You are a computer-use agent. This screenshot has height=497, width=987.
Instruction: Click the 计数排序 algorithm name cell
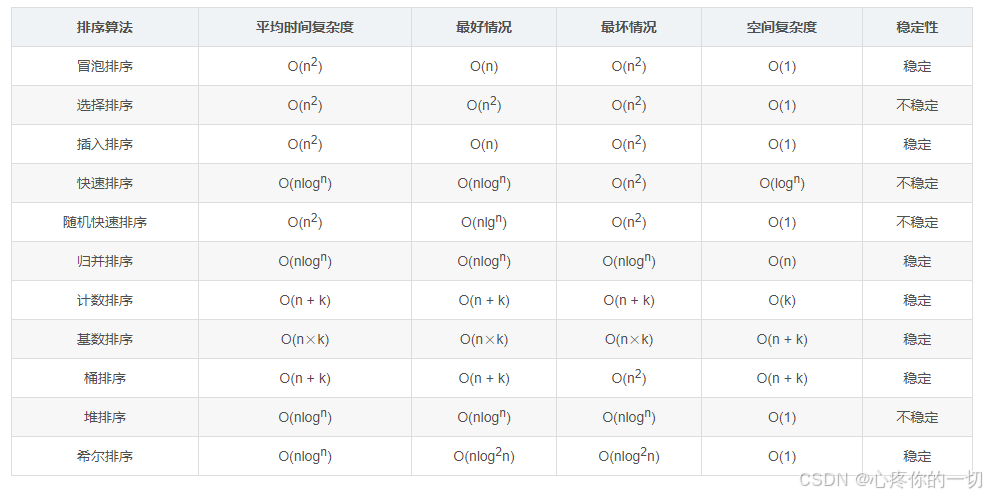(104, 300)
